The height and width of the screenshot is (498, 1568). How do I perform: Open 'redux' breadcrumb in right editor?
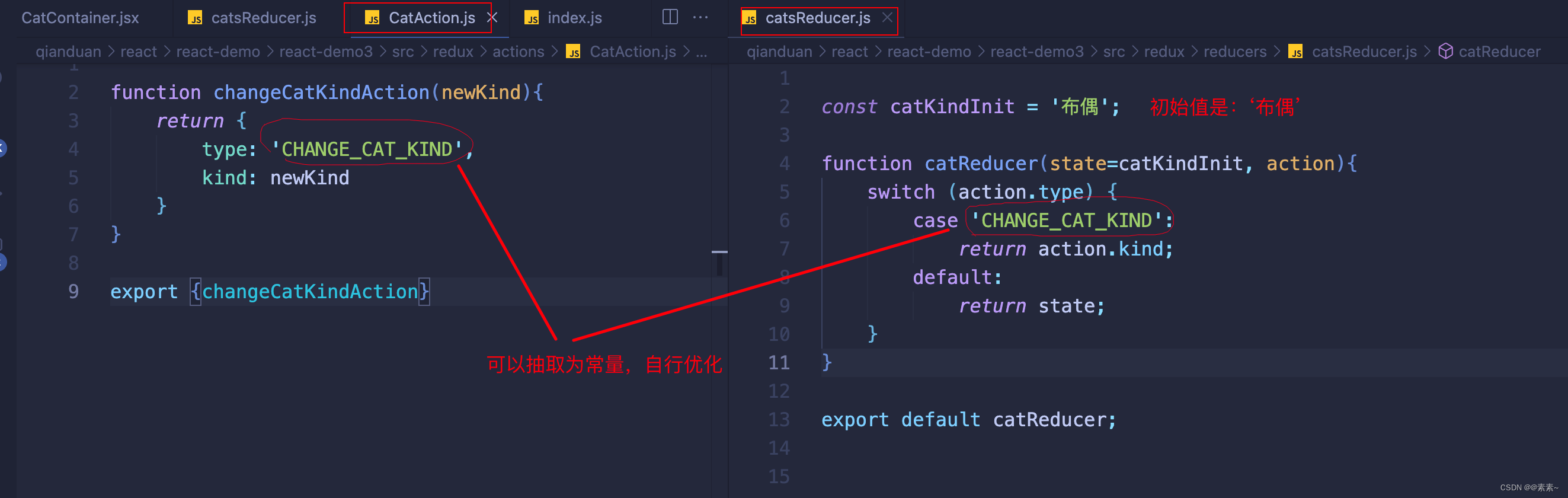tap(1164, 51)
